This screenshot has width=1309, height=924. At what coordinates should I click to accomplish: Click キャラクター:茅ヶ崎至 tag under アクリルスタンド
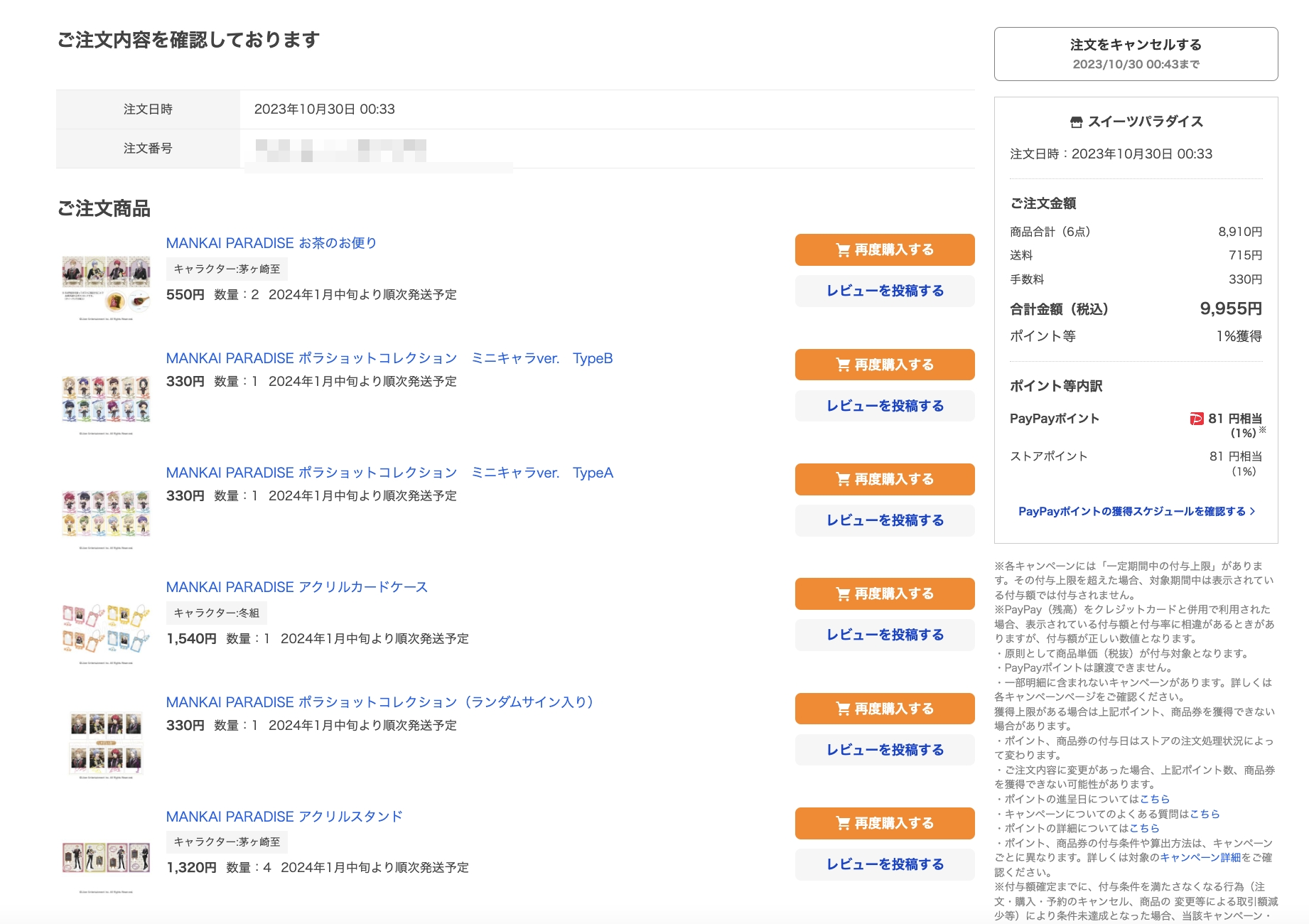tap(227, 842)
